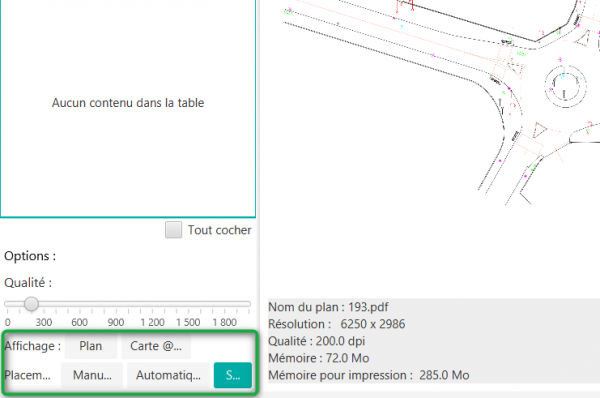Set quality slider to the 1 800 mark
This screenshot has width=600, height=398.
pyautogui.click(x=225, y=304)
